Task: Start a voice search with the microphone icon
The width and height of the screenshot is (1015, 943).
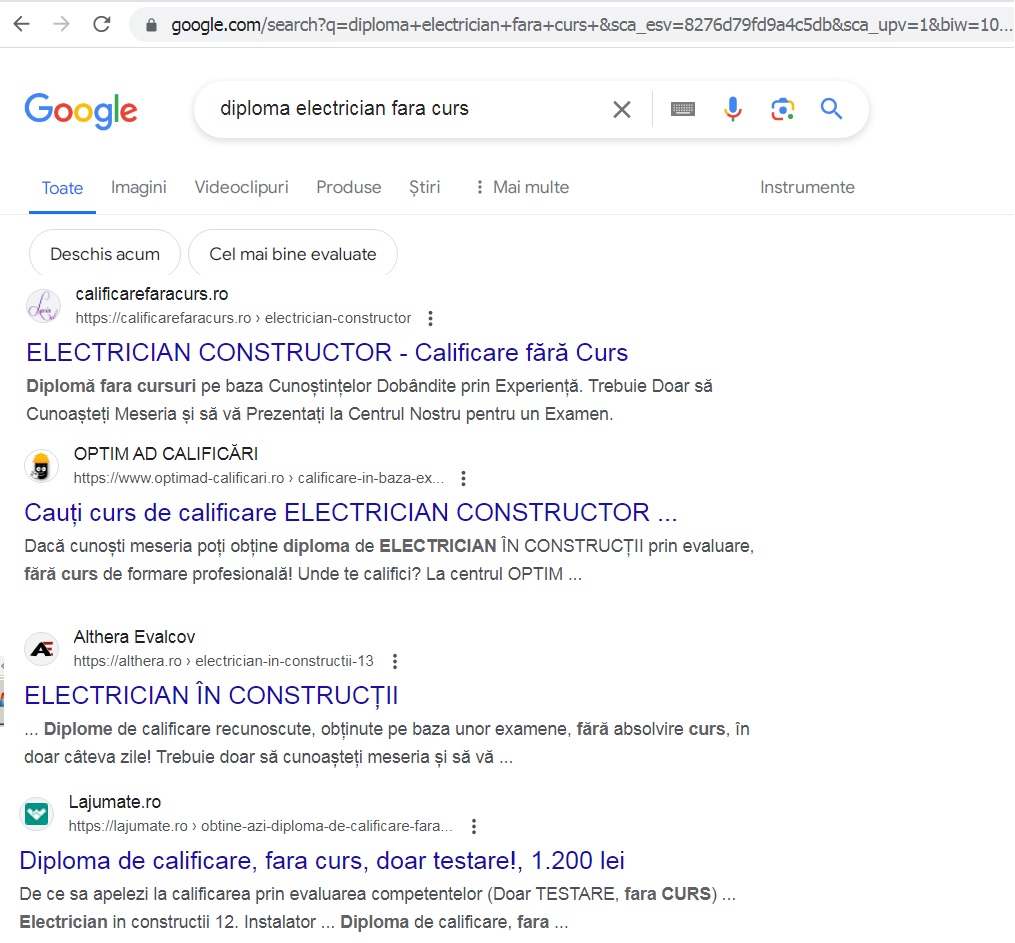Action: click(x=733, y=109)
